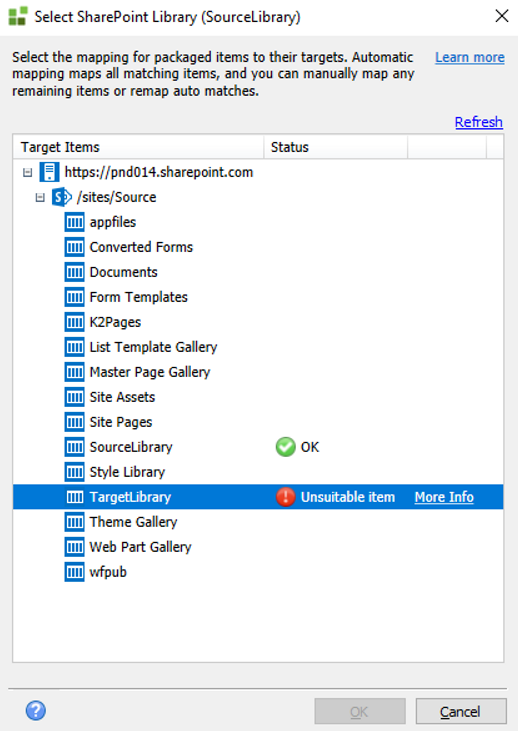
Task: Select the SourceLibrary tree item
Action: pos(131,447)
